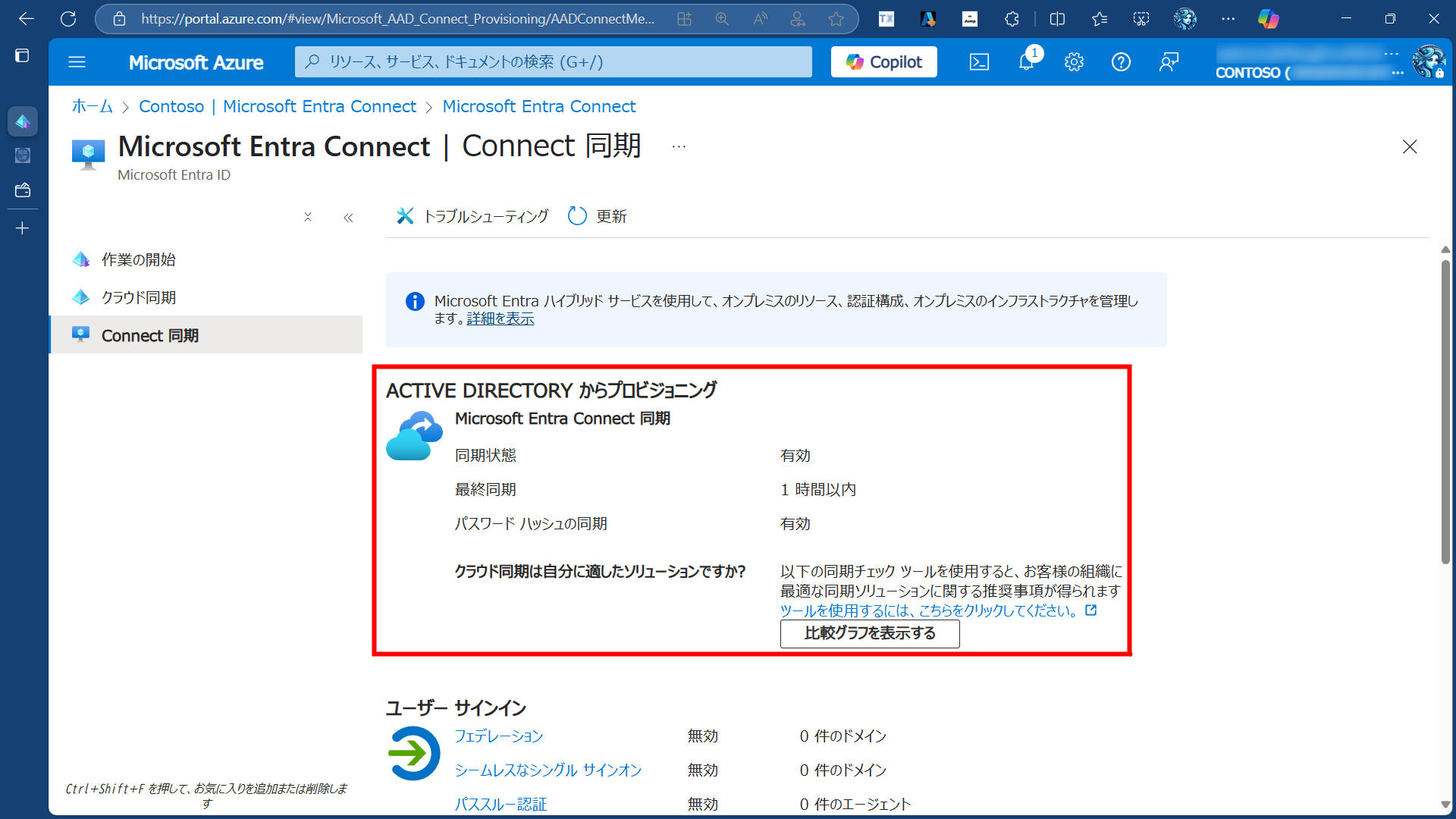Select クラウド同期 in the side menu
Viewport: 1456px width, 819px height.
(x=139, y=297)
